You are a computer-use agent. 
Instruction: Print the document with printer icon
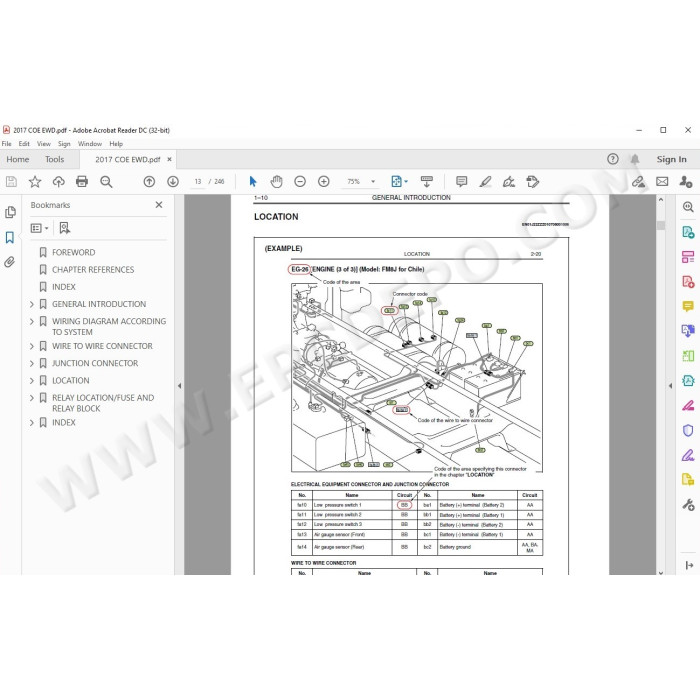(x=82, y=182)
